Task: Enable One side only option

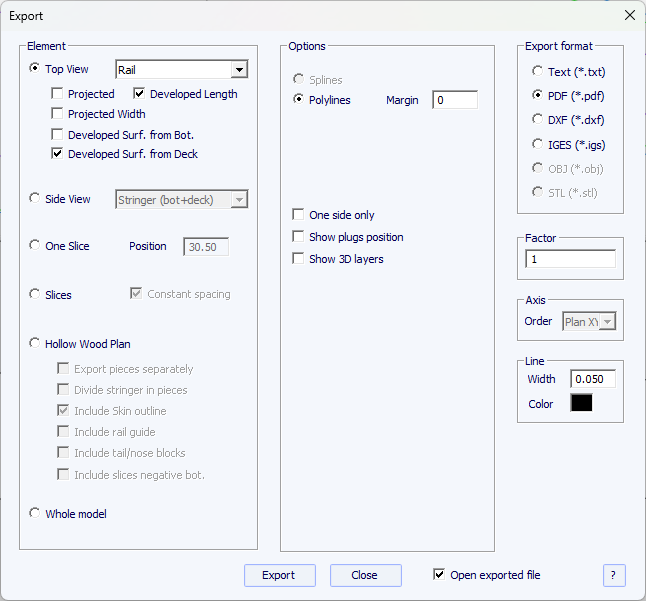Action: 298,215
